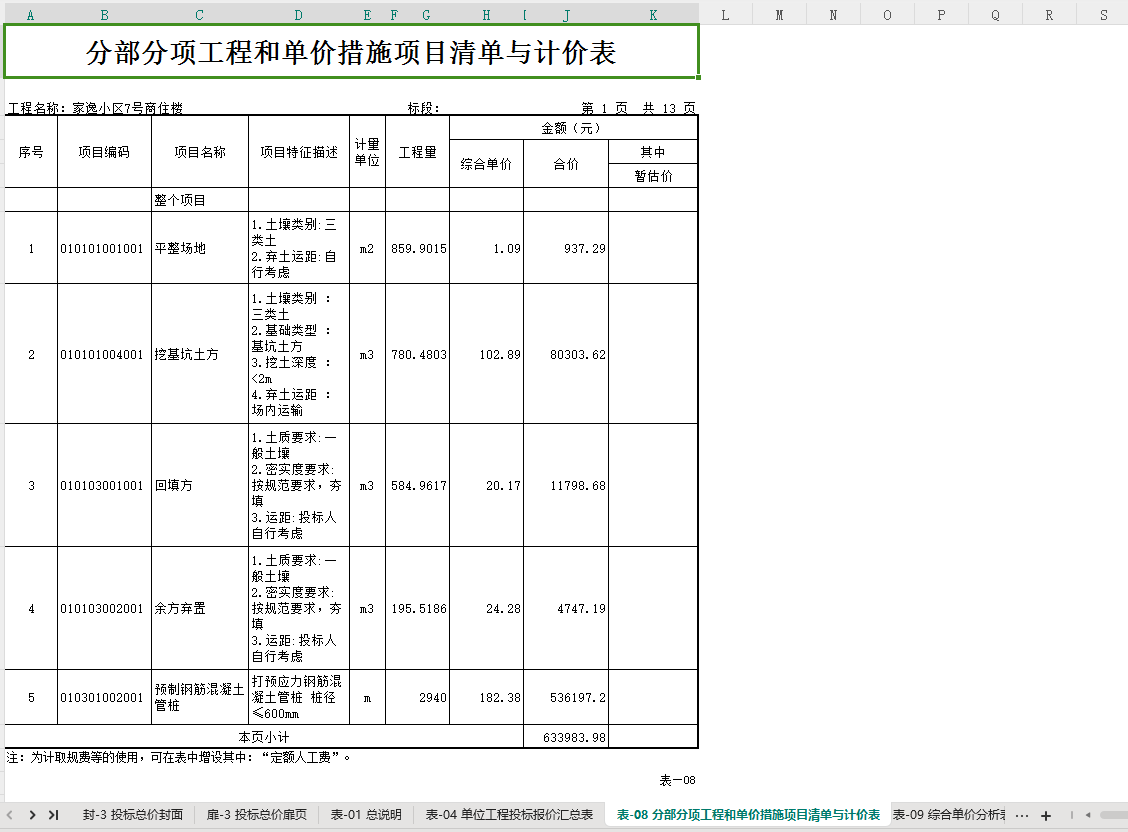Go to 表-04 单位工程投标报价汇总表 tab
Viewport: 1128px width, 832px height.
(509, 815)
